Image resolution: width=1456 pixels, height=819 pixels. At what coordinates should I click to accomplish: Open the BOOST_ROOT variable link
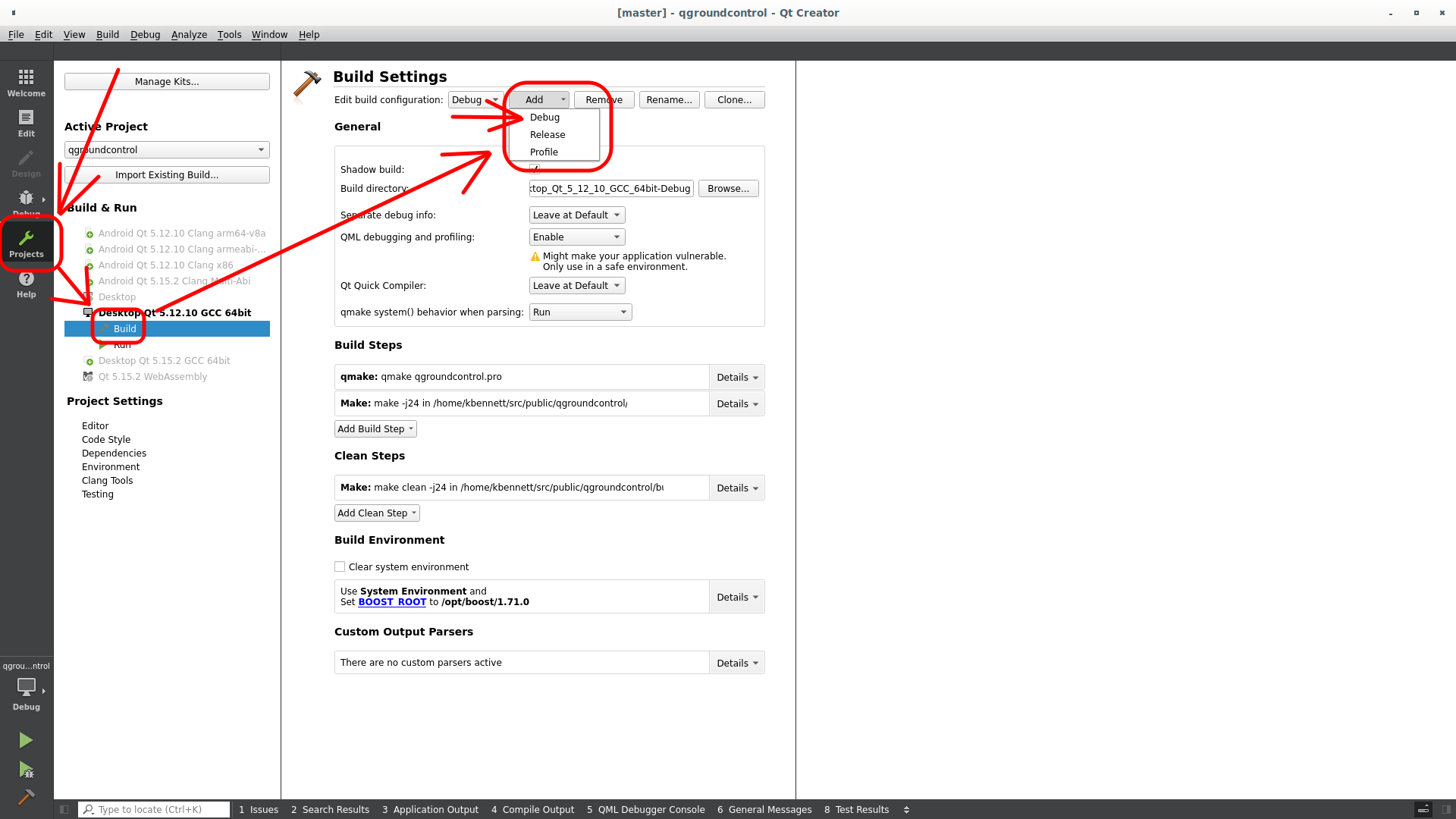coord(392,601)
